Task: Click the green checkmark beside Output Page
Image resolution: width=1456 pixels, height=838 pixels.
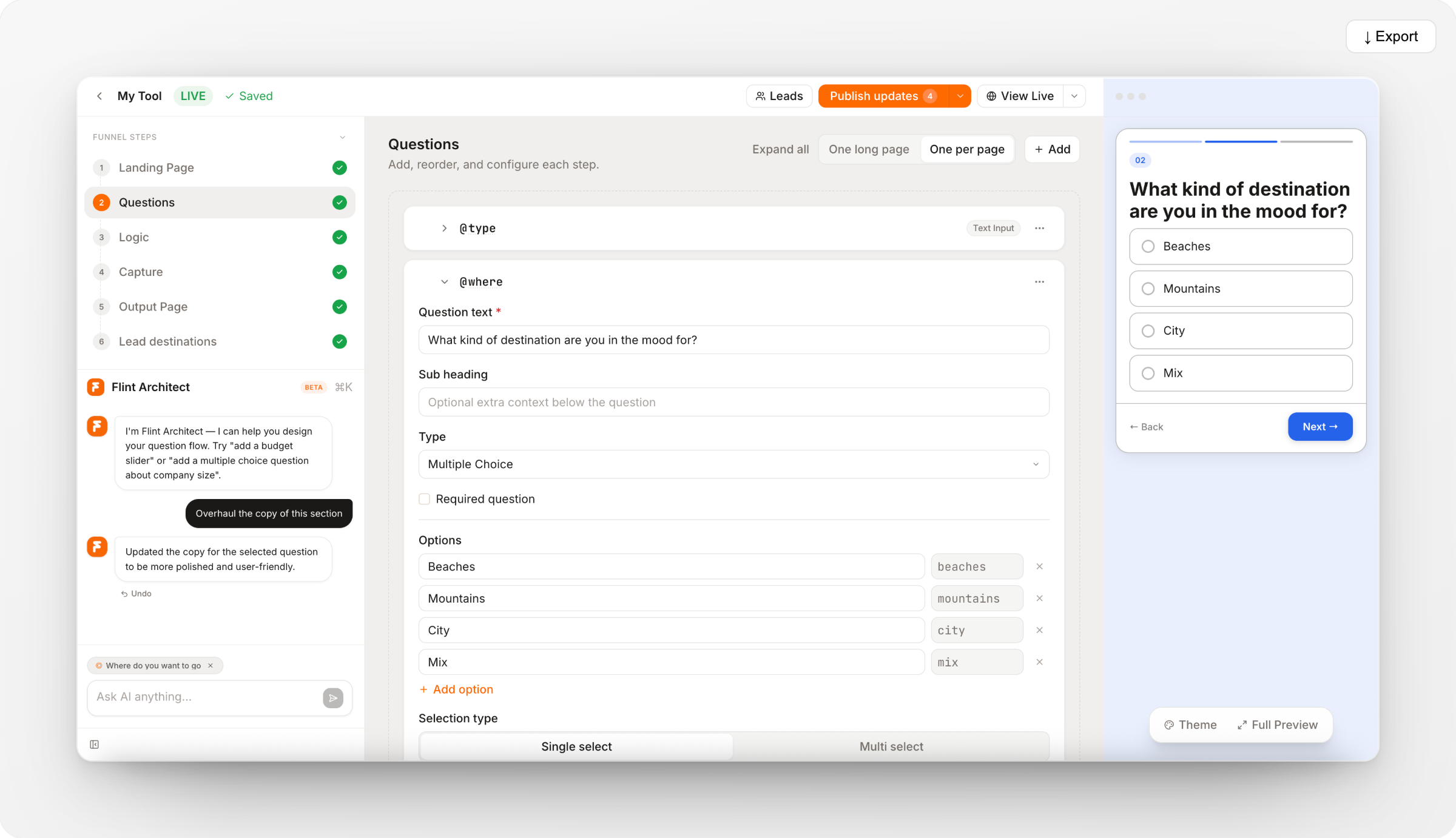Action: [340, 307]
